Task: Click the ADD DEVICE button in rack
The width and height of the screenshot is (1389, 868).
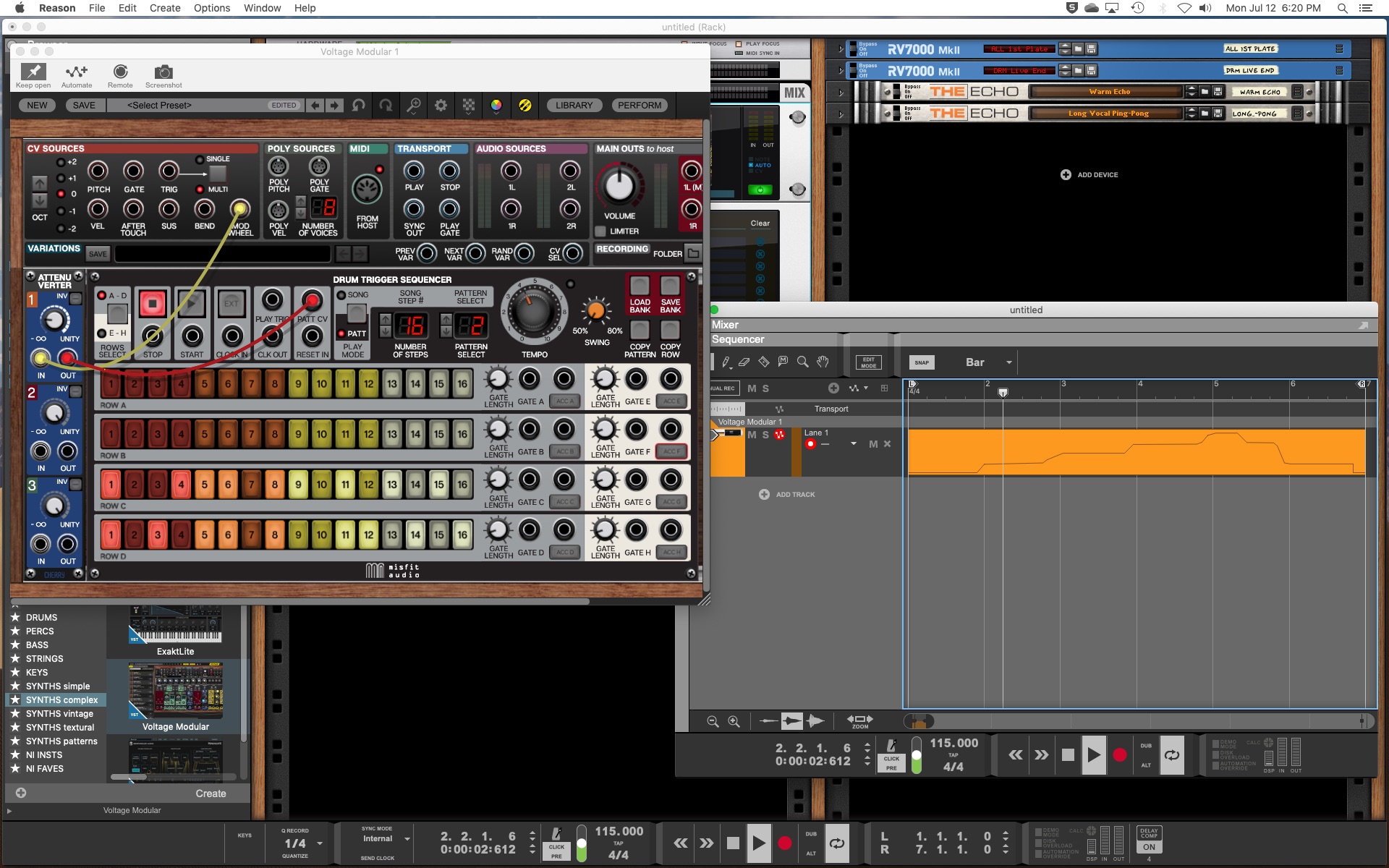Action: tap(1088, 174)
